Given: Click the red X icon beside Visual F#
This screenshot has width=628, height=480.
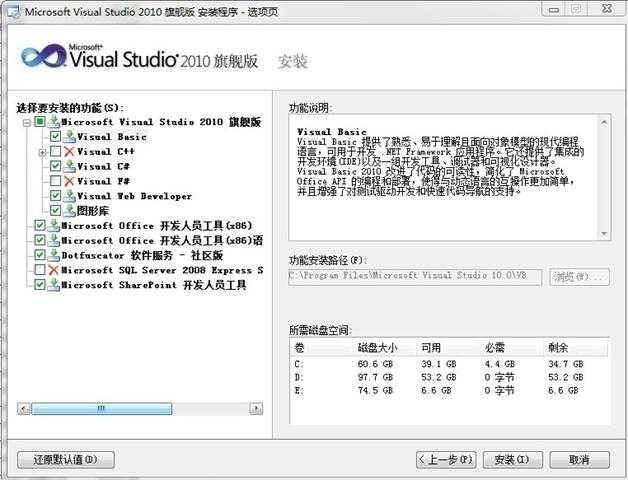Looking at the screenshot, I should [69, 181].
